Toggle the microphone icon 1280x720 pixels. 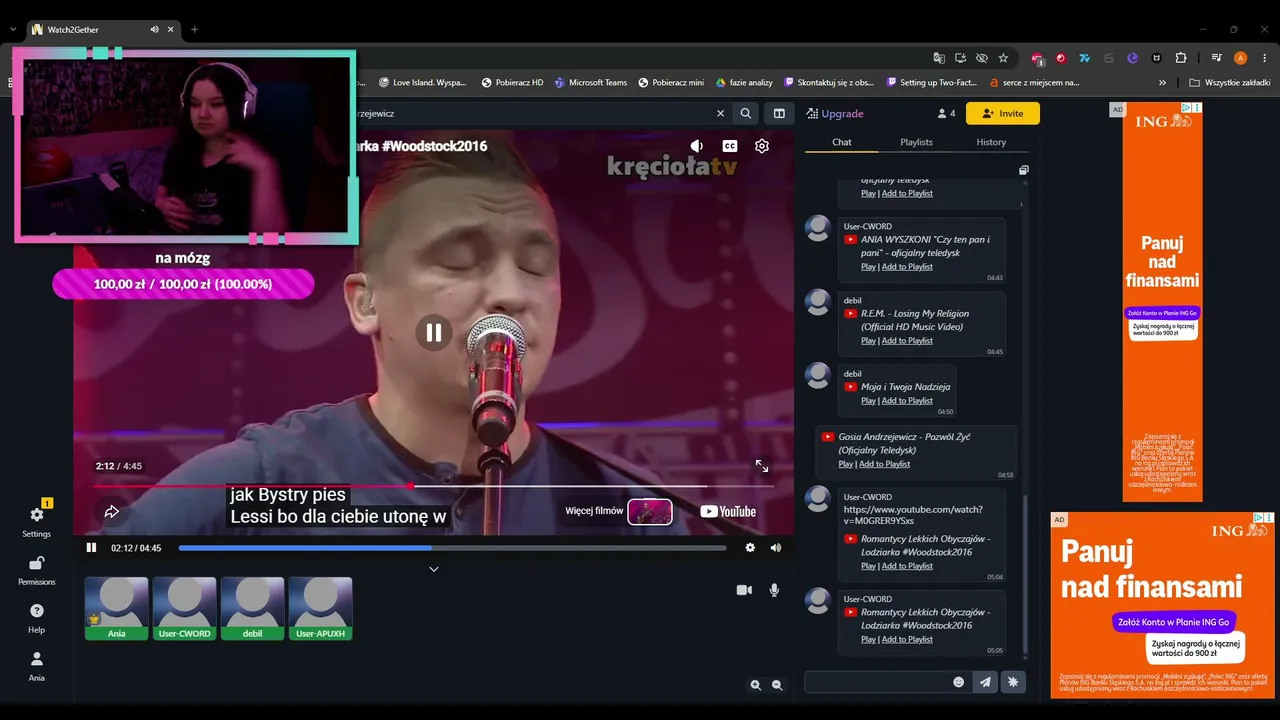click(774, 590)
